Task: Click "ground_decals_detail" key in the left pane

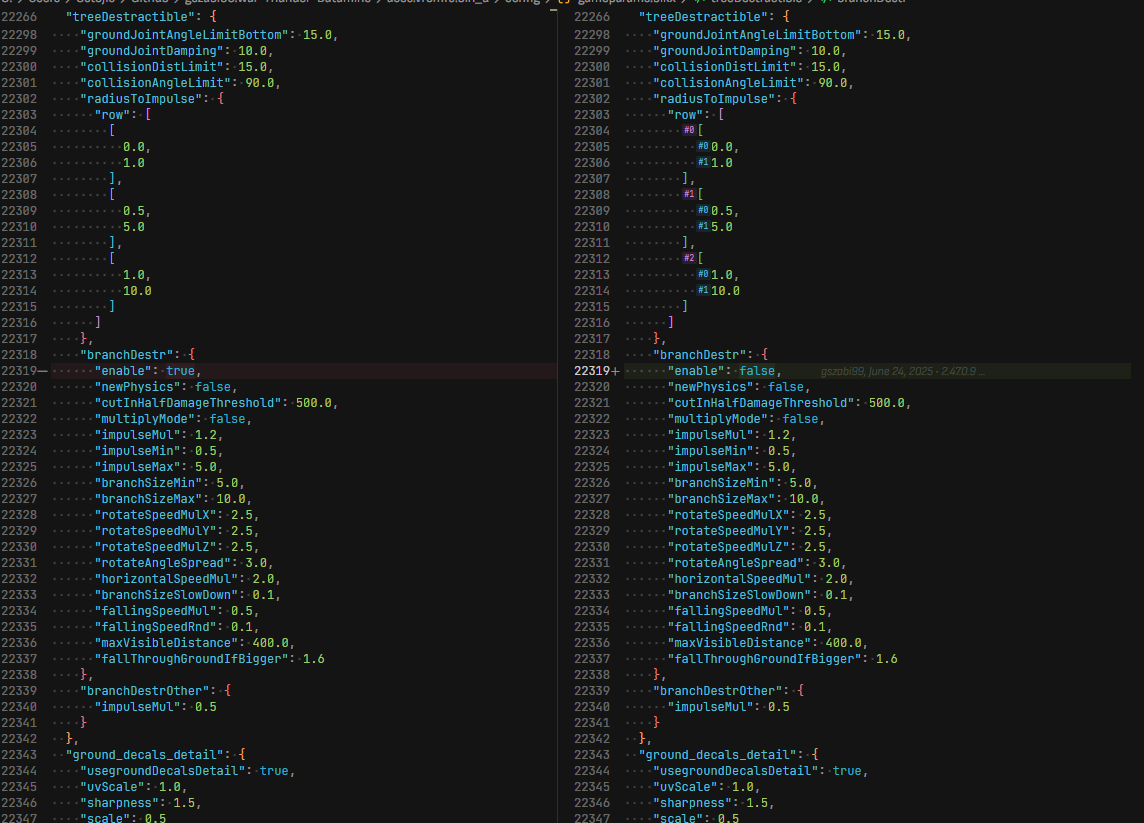Action: coord(144,755)
